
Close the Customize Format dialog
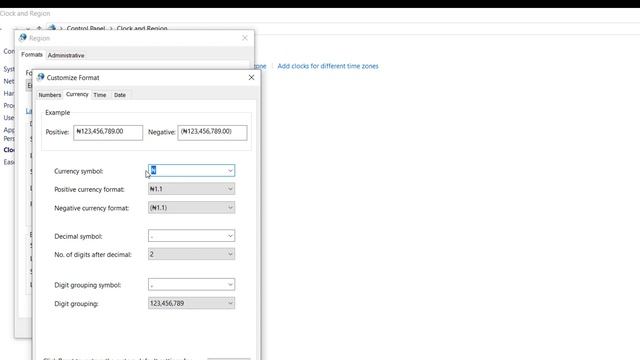[x=251, y=78]
